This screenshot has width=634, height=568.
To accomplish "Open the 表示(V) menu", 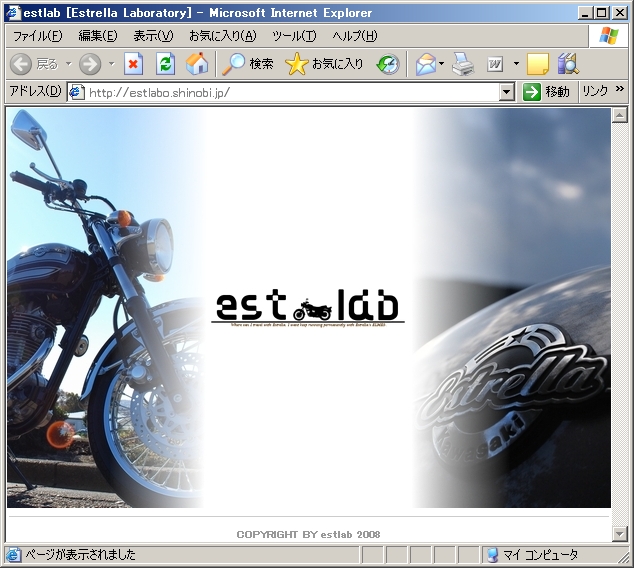I will point(153,36).
